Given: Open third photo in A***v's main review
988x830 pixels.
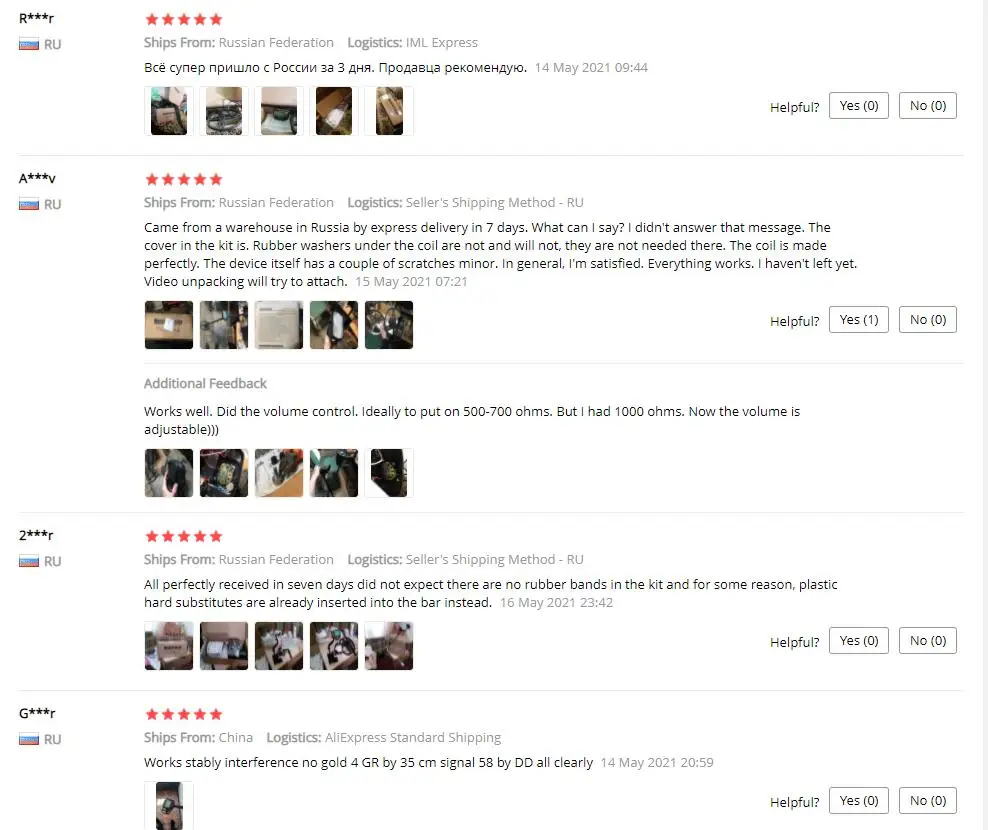Looking at the screenshot, I should coord(279,325).
